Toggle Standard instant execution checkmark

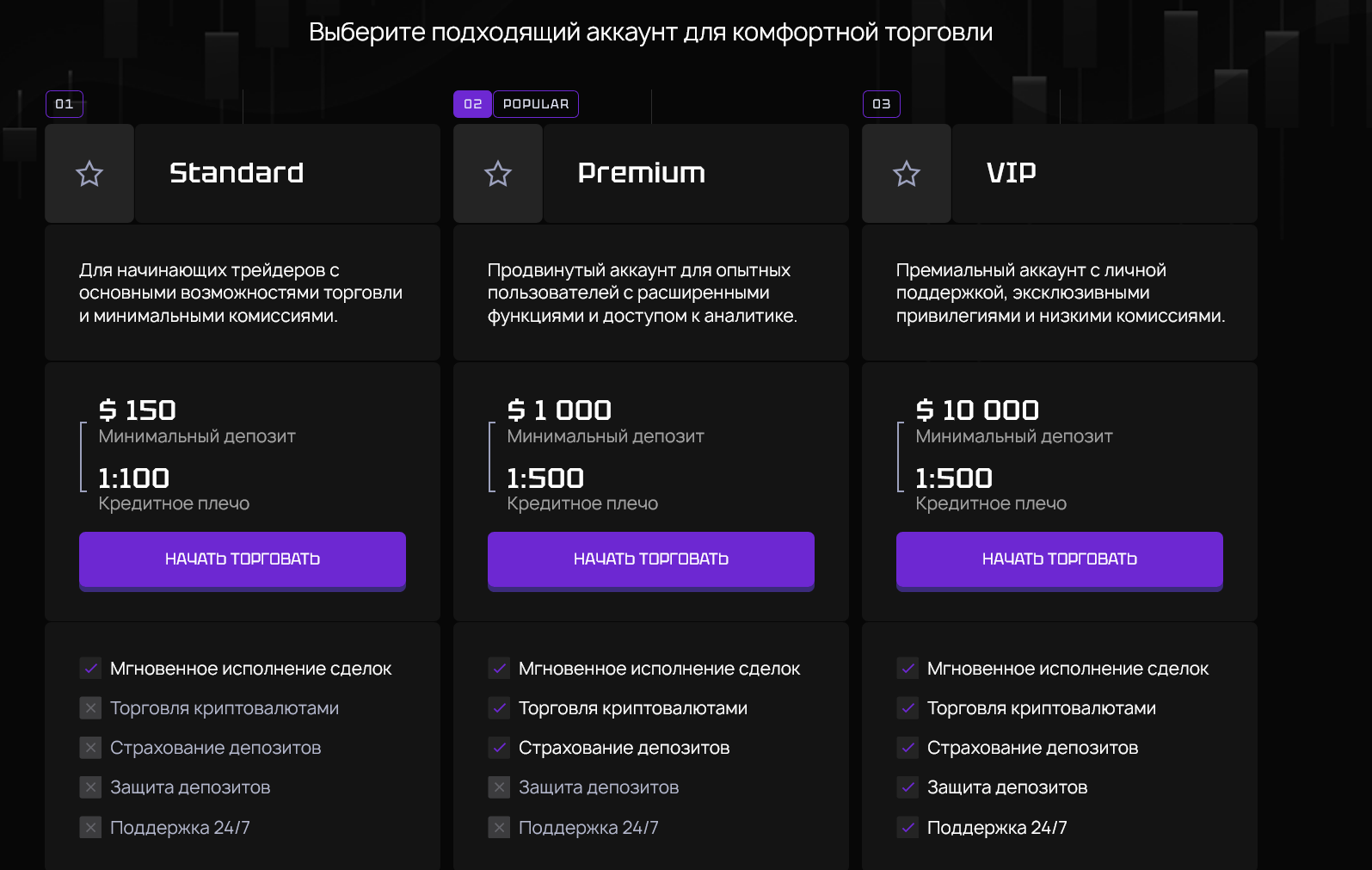pos(90,669)
